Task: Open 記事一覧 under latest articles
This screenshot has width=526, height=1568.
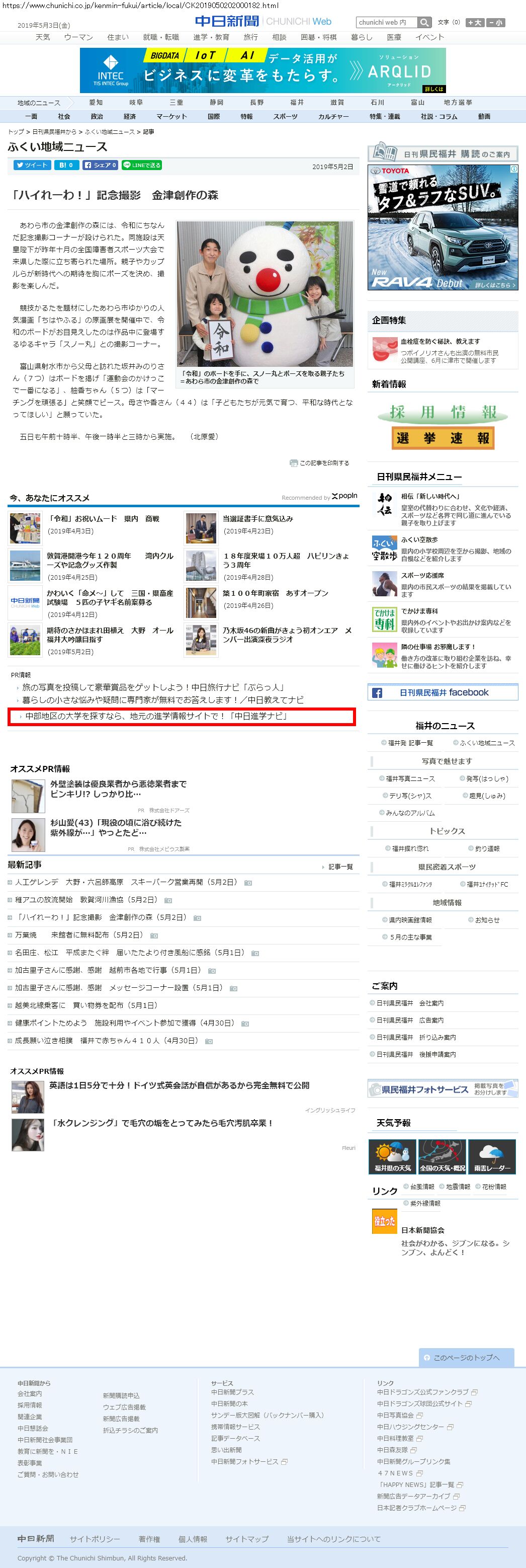Action: pos(340,867)
